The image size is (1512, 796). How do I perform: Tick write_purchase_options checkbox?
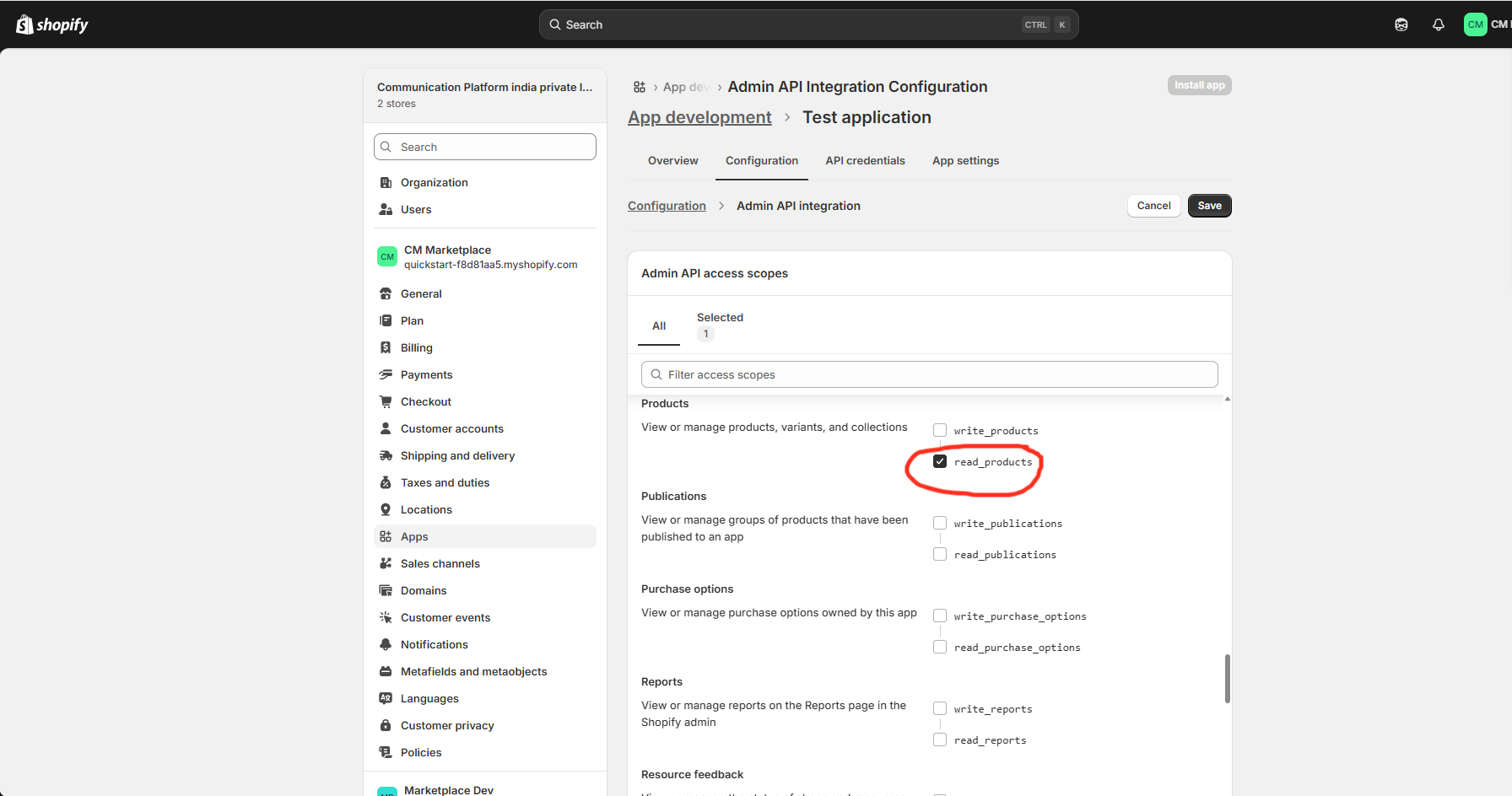click(940, 616)
